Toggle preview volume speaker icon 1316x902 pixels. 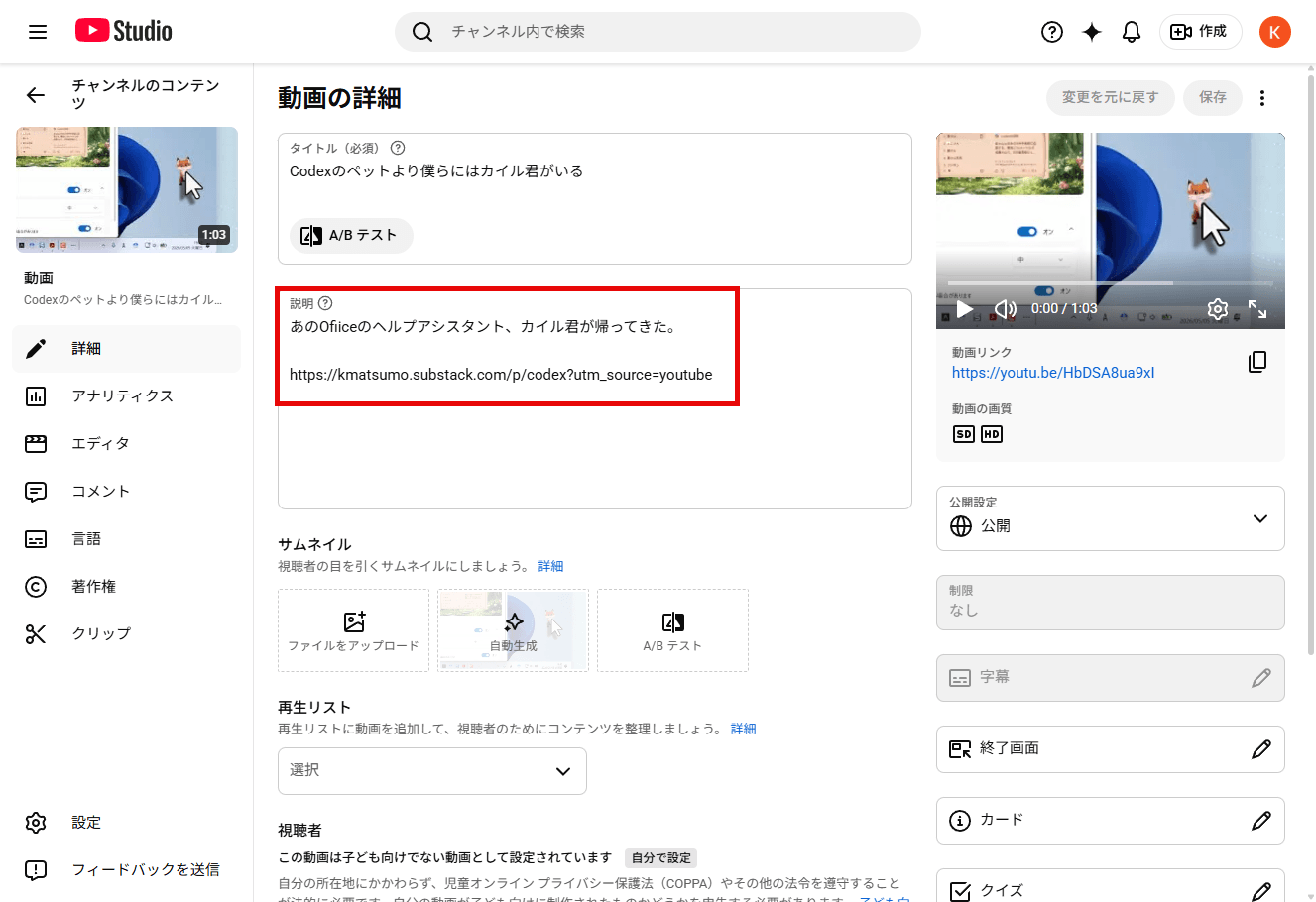click(1006, 309)
